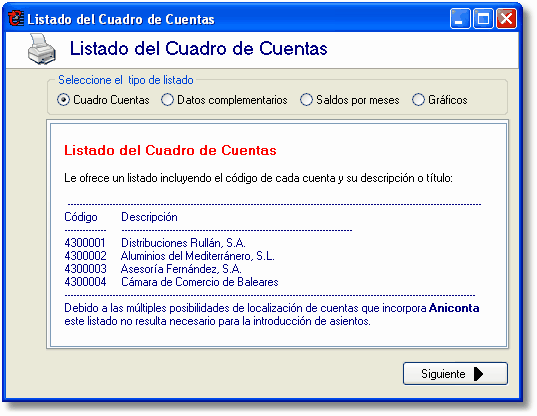Click the Siguiente button
The height and width of the screenshot is (416, 537).
pos(455,374)
